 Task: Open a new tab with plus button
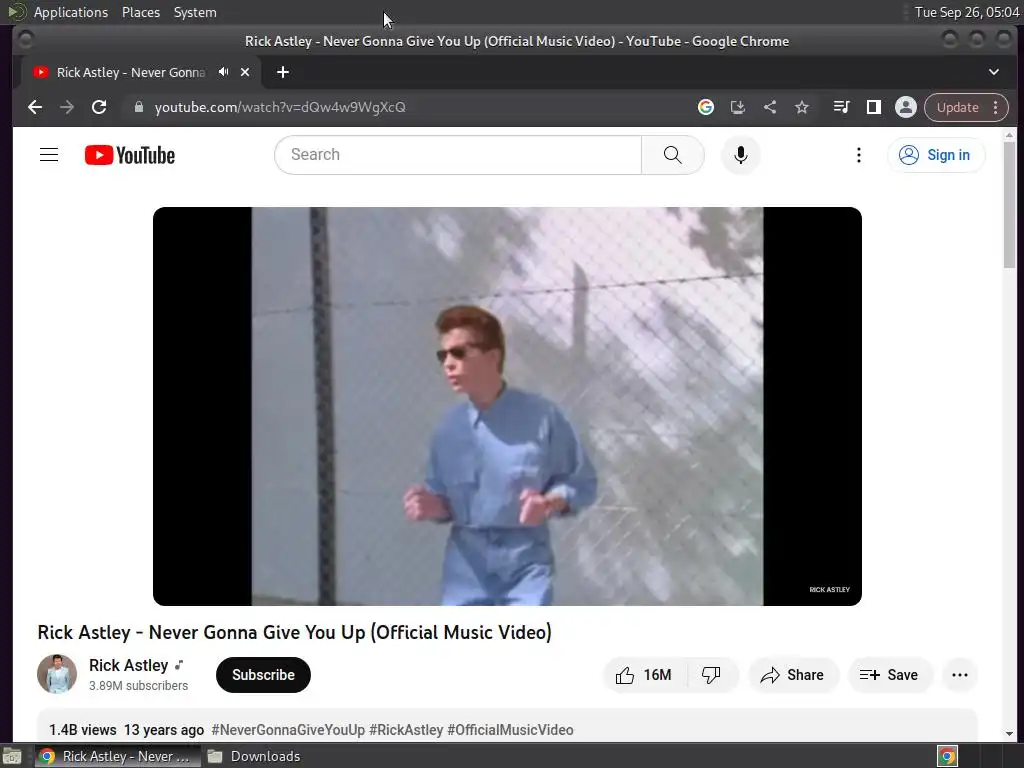[283, 72]
